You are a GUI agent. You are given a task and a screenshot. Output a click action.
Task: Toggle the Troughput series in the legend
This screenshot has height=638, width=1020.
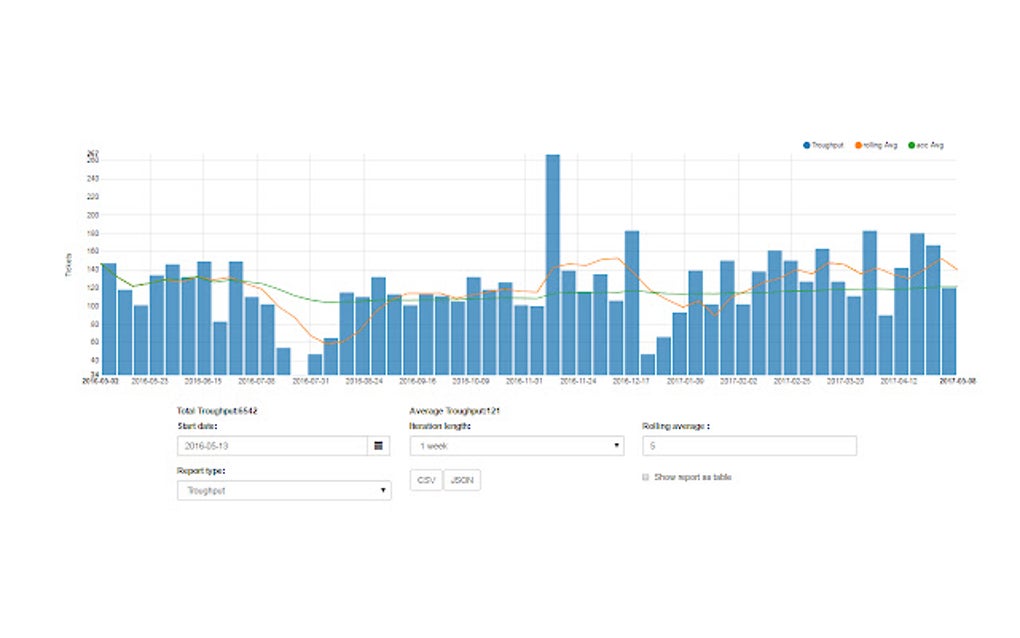click(x=824, y=145)
